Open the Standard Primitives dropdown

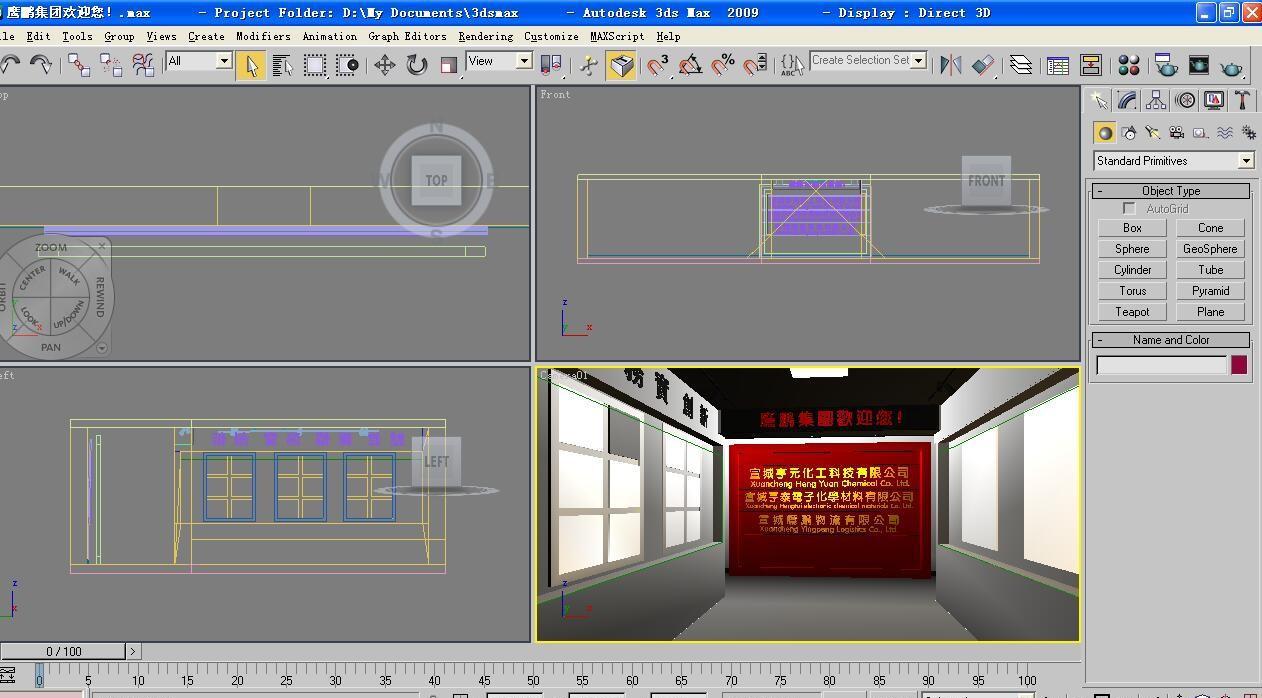pyautogui.click(x=1245, y=161)
